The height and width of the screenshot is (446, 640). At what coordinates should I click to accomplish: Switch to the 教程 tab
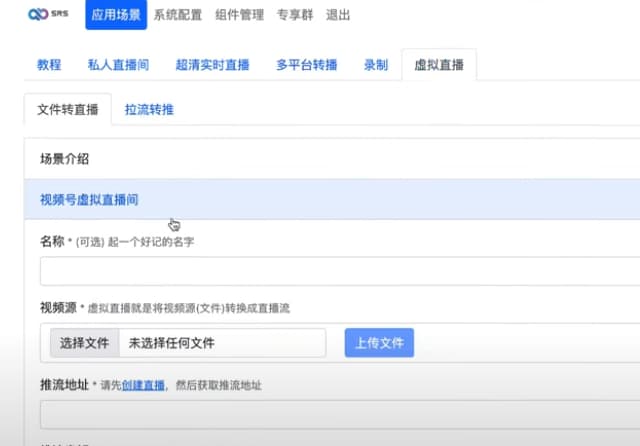pos(49,65)
